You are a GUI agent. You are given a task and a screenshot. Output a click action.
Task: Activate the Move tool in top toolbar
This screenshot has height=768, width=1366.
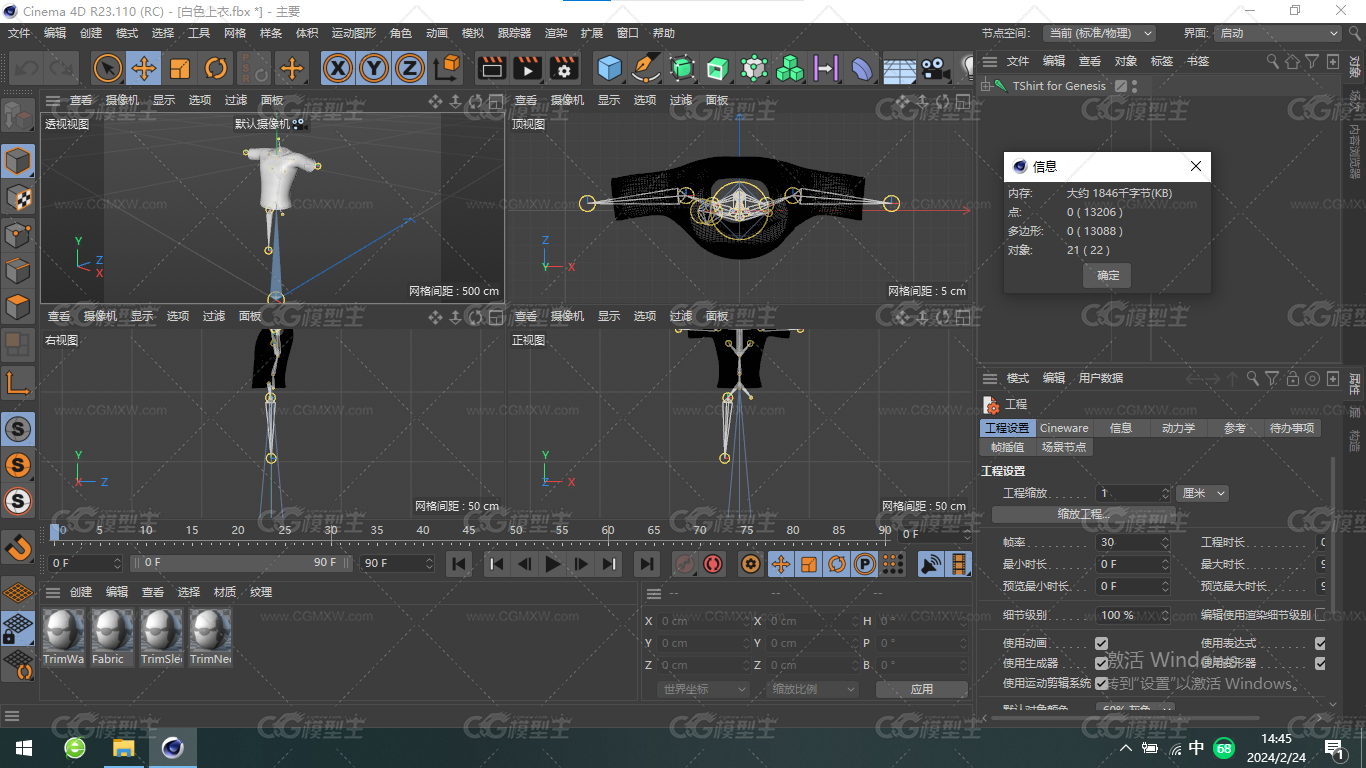click(144, 68)
